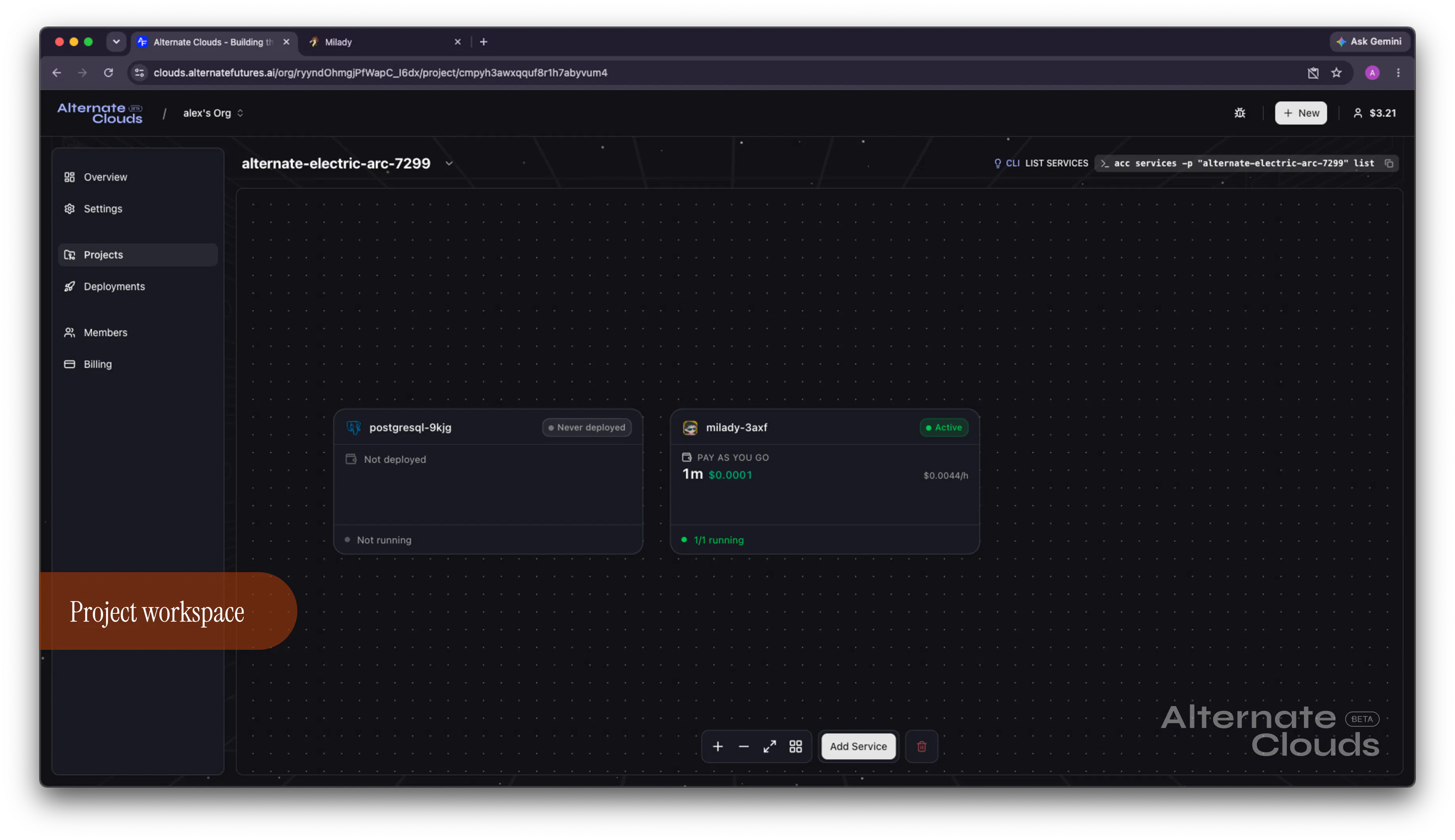Switch to the Milady browser tab
The width and height of the screenshot is (1455, 840).
(x=385, y=42)
